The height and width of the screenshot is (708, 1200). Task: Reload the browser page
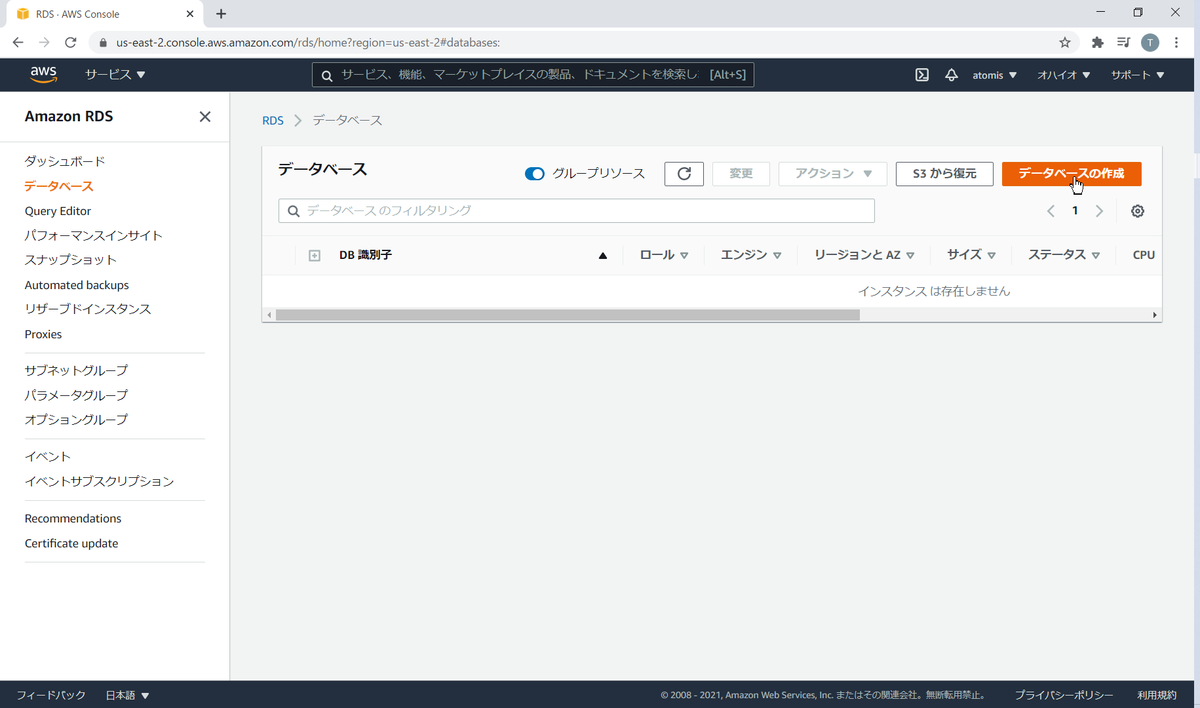tap(70, 42)
